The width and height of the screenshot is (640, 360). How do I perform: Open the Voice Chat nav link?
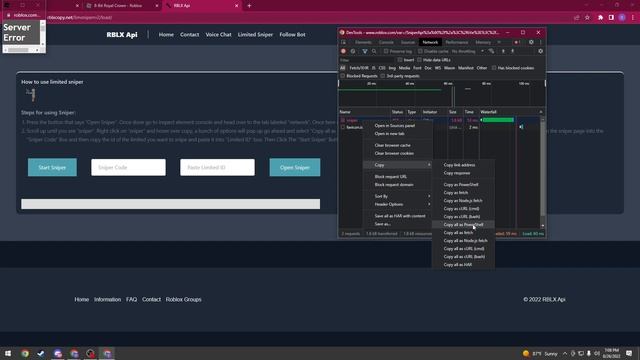click(x=218, y=35)
